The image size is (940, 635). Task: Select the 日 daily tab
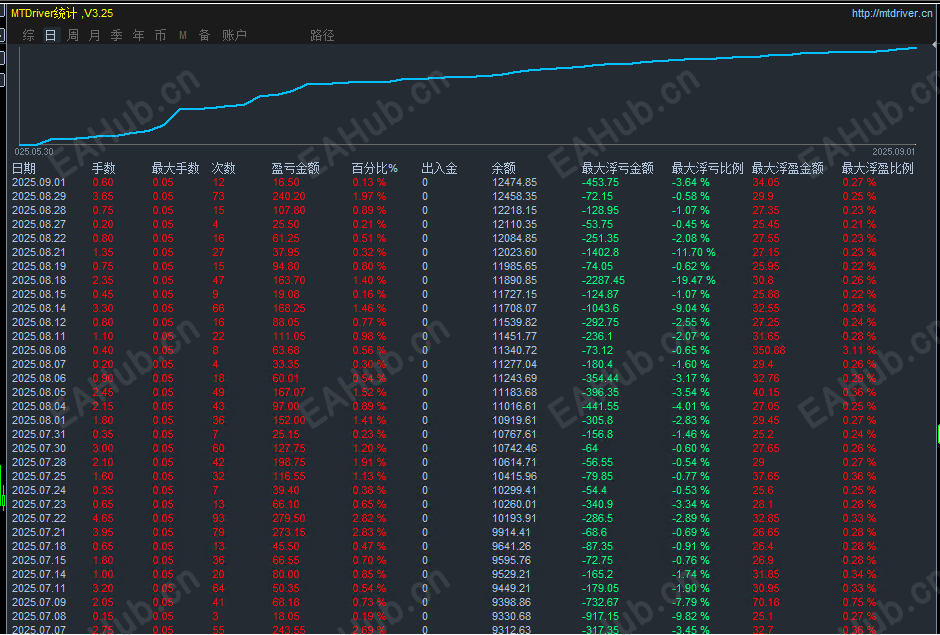50,35
